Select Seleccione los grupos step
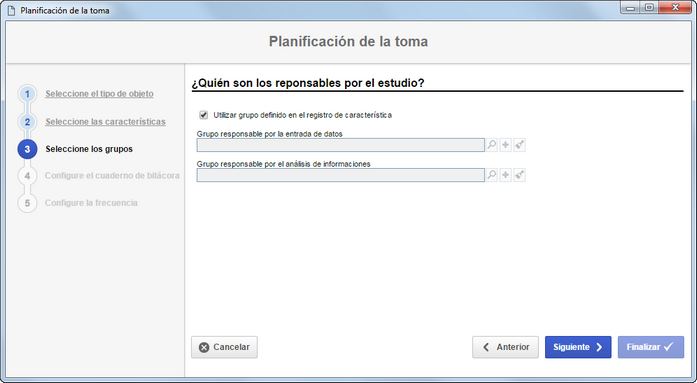 coord(89,149)
